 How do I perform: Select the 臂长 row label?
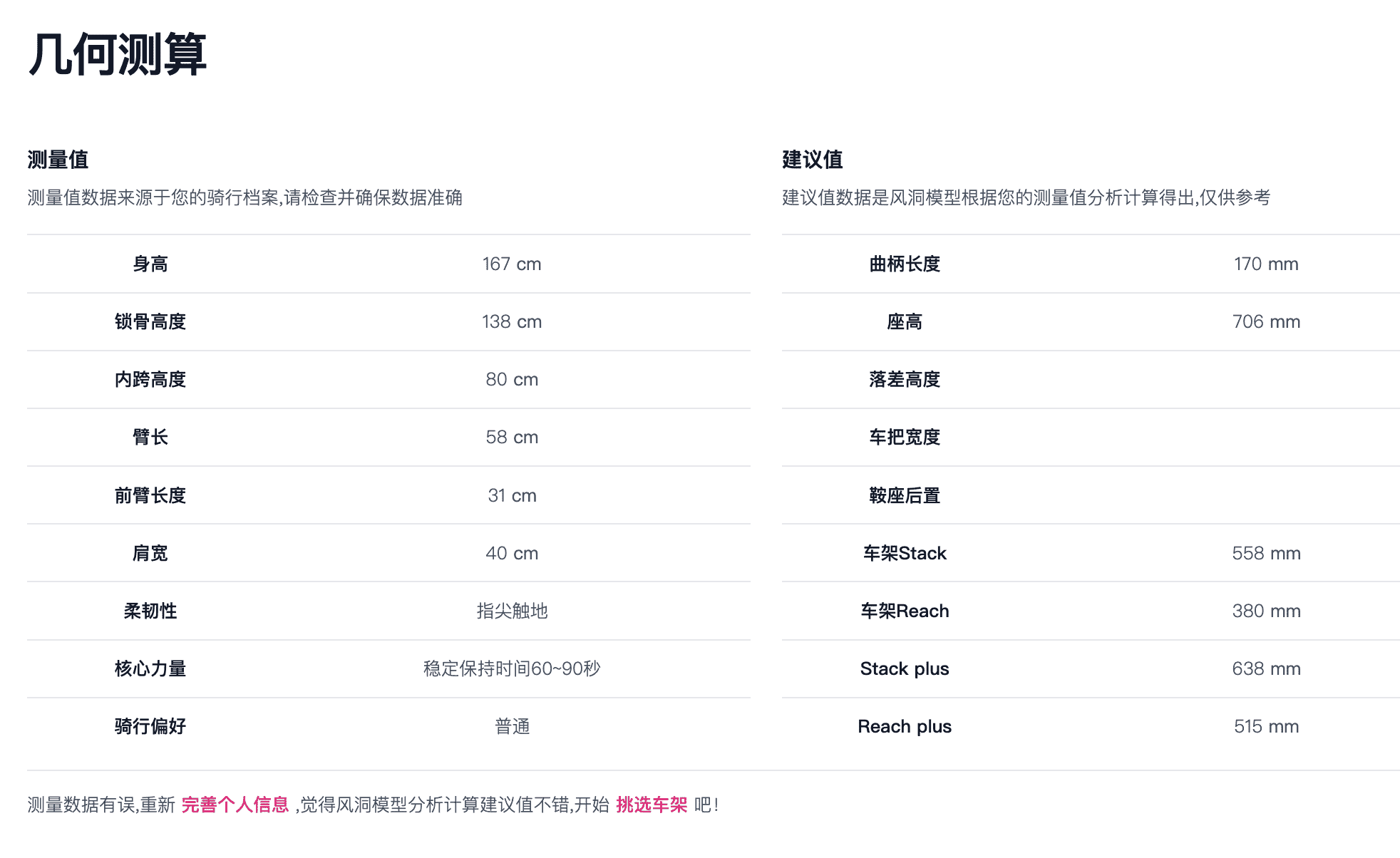tap(150, 438)
